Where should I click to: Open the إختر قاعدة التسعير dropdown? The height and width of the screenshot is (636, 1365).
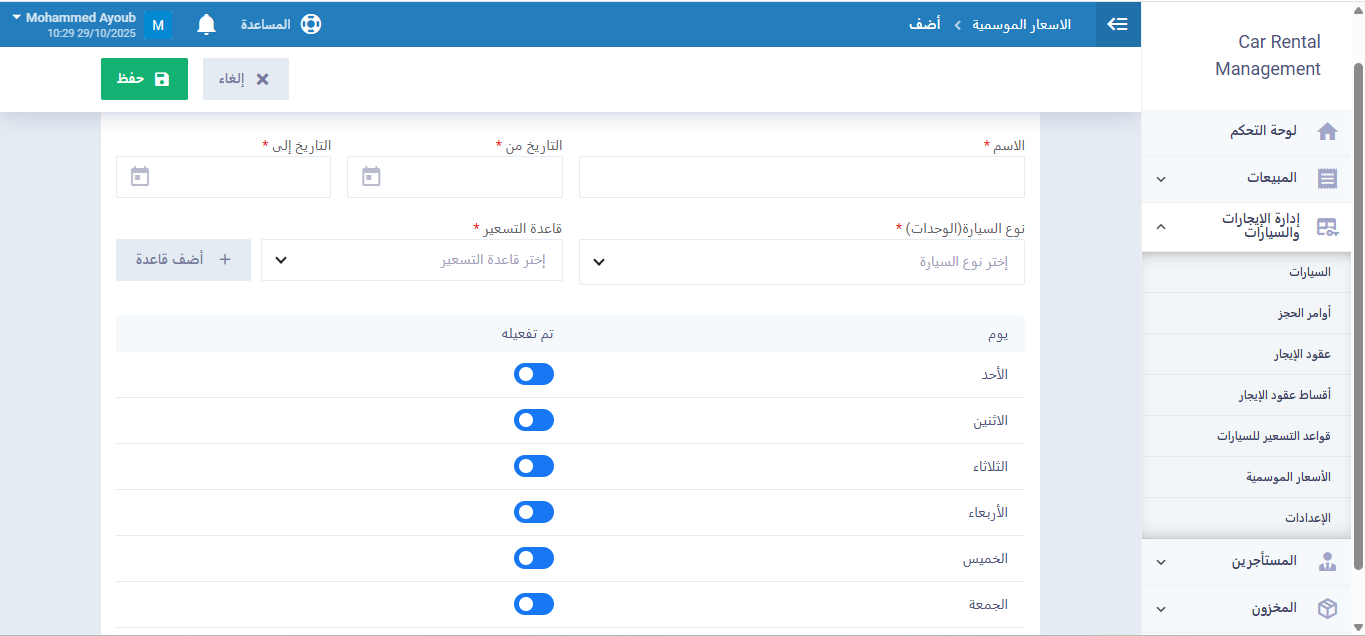click(x=411, y=260)
